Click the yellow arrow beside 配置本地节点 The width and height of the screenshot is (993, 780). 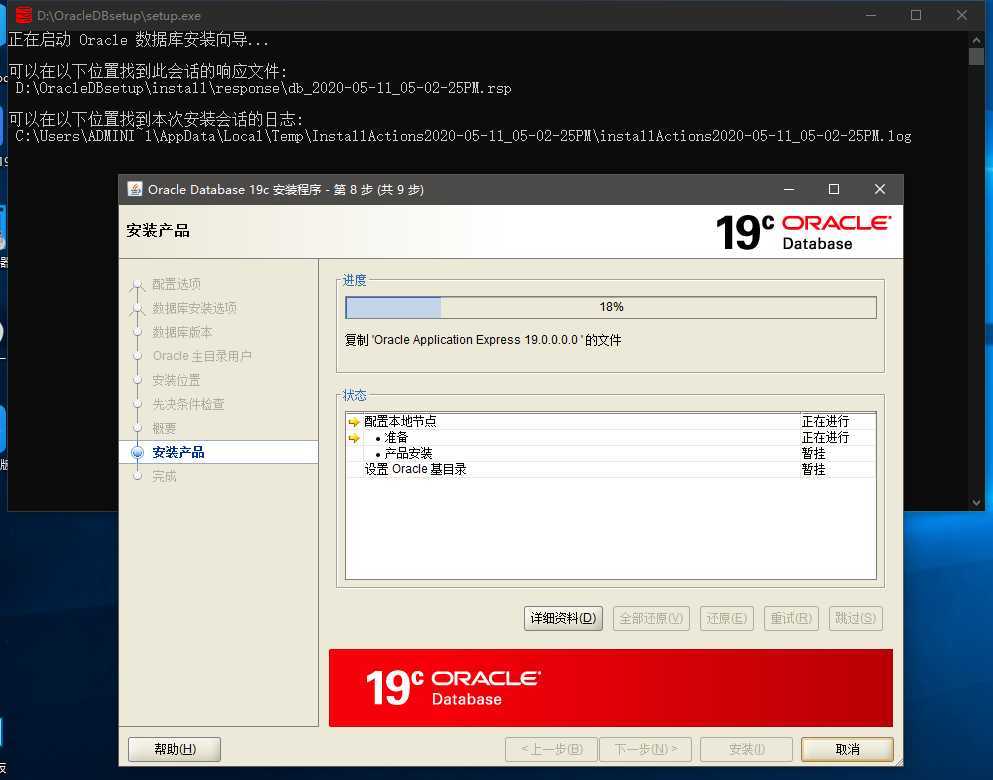tap(354, 422)
